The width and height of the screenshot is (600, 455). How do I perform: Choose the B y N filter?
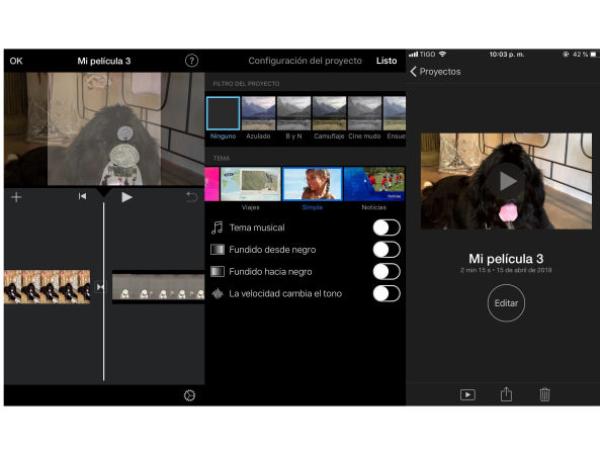294,114
